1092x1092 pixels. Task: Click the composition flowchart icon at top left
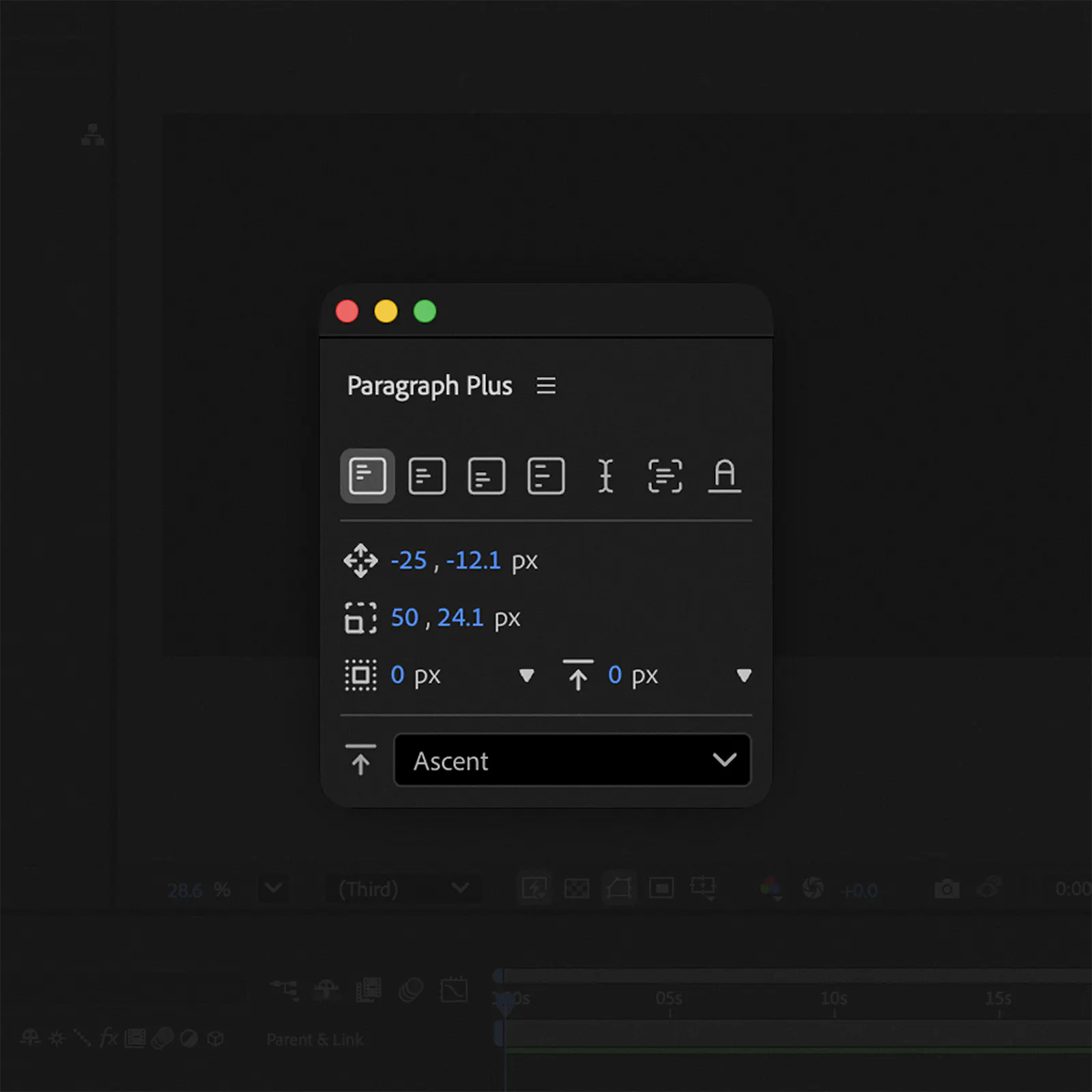[93, 135]
